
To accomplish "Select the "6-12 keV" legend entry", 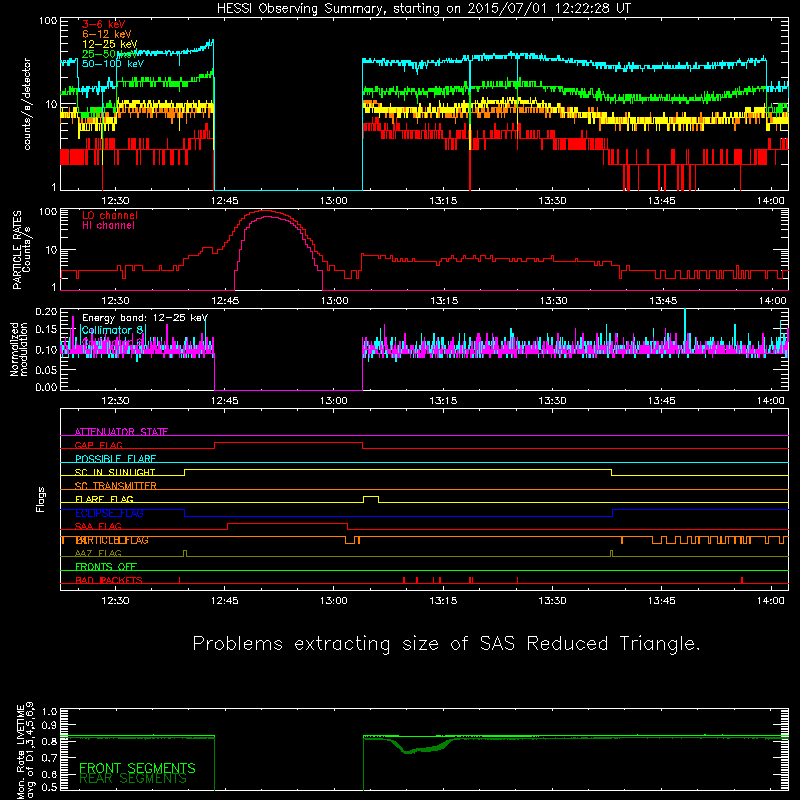I will click(x=107, y=34).
